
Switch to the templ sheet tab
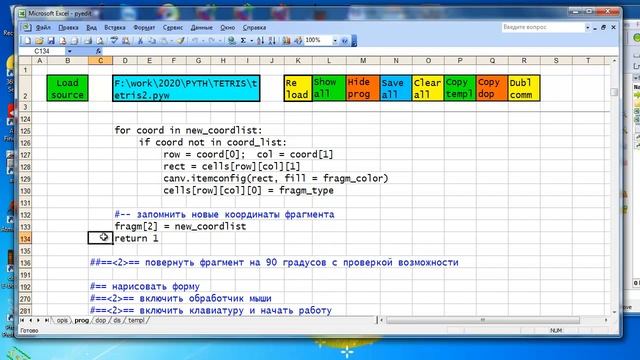coord(136,320)
